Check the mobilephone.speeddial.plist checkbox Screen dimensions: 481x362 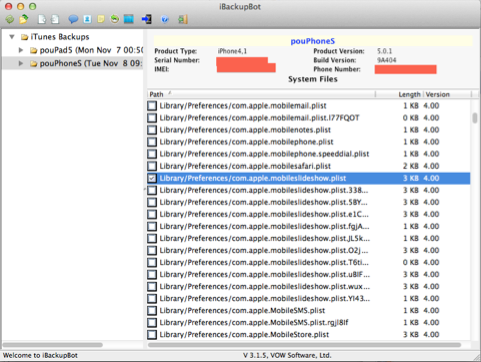(152, 154)
